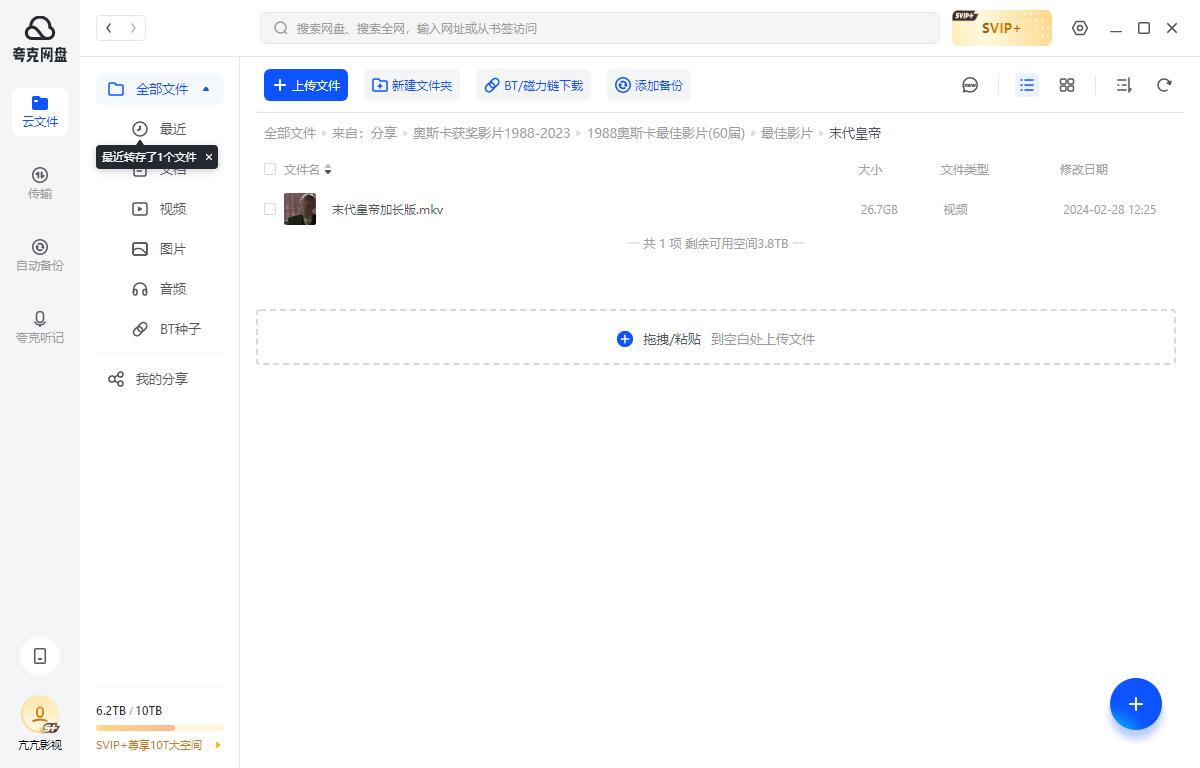1200x768 pixels.
Task: Toggle the 文件名 column sort arrows
Action: (328, 170)
